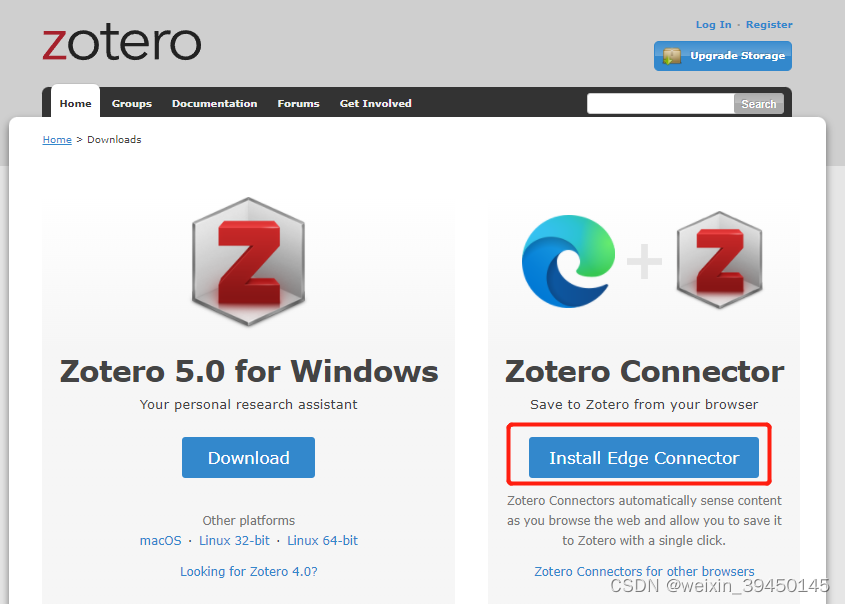Click the Install Edge Connector button
845x604 pixels.
coord(644,457)
